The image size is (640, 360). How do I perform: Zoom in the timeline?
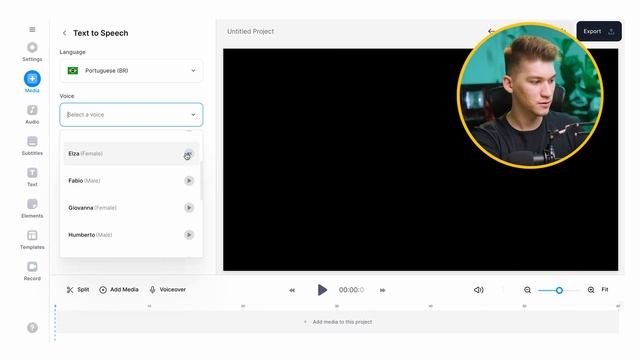coord(591,290)
